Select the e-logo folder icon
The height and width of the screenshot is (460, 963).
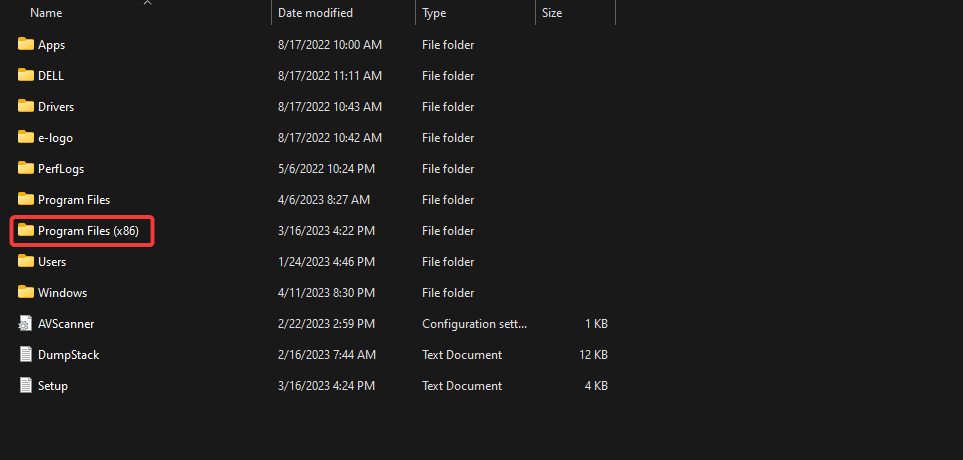pyautogui.click(x=26, y=138)
